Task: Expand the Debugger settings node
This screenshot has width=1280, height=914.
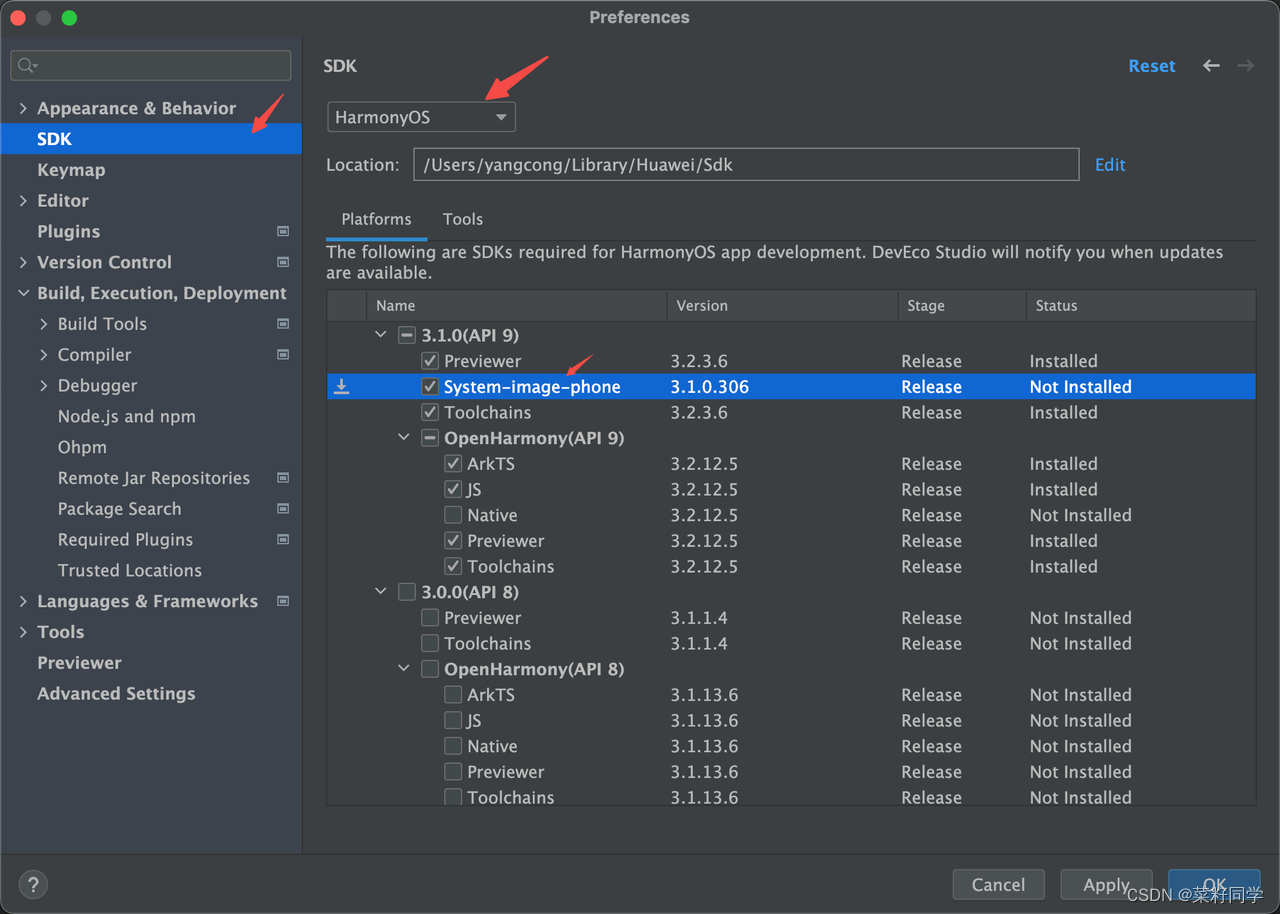Action: pyautogui.click(x=44, y=386)
